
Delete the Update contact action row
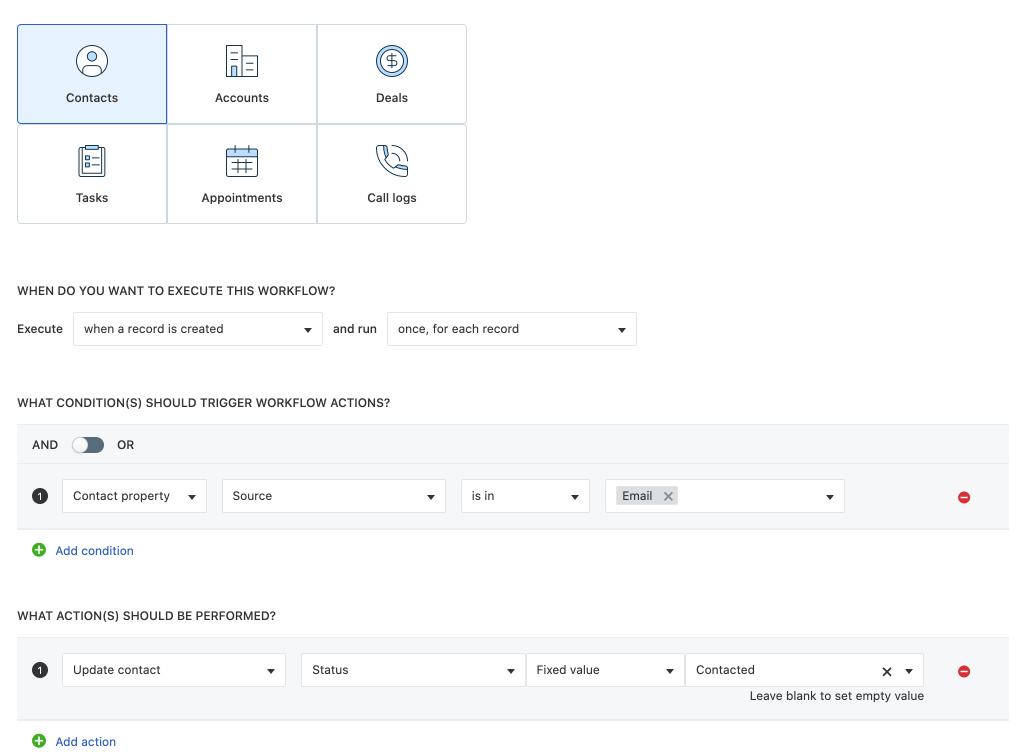(x=964, y=671)
